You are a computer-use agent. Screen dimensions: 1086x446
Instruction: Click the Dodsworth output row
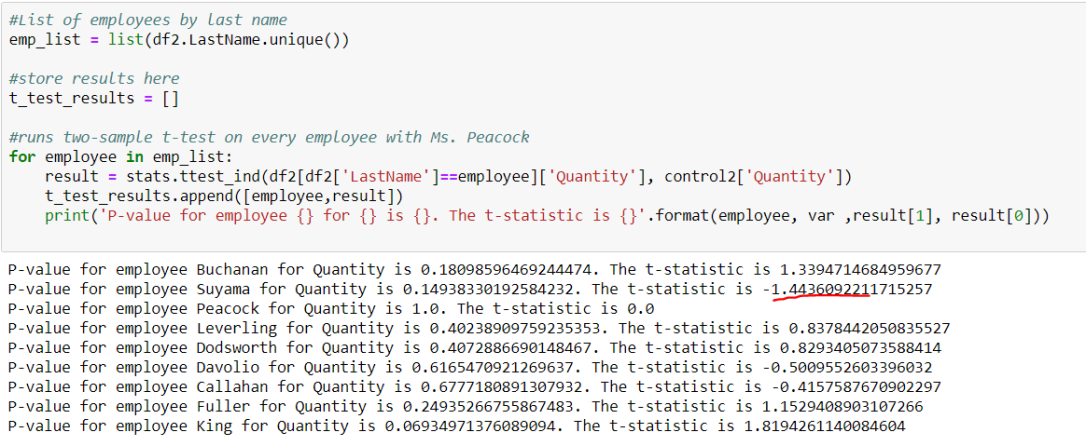pyautogui.click(x=474, y=347)
